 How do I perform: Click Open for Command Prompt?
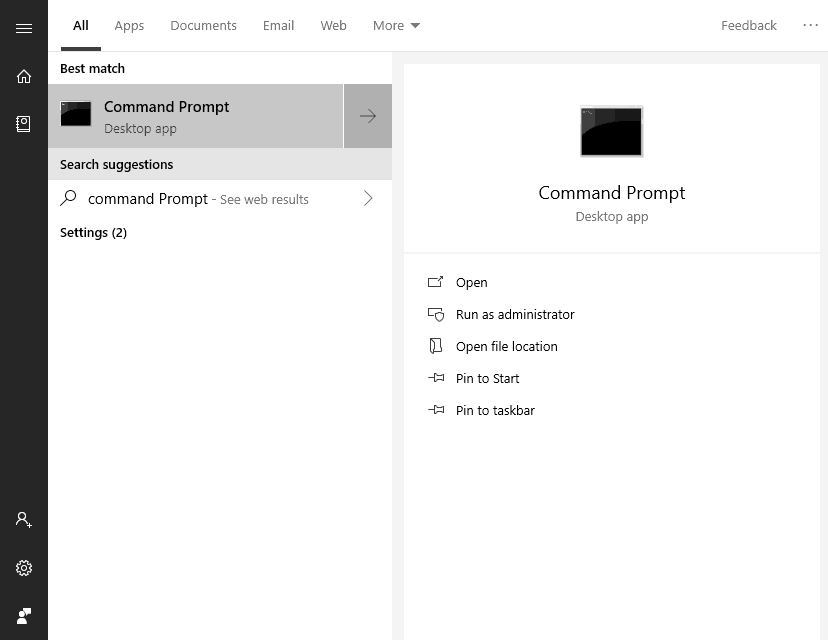point(472,283)
